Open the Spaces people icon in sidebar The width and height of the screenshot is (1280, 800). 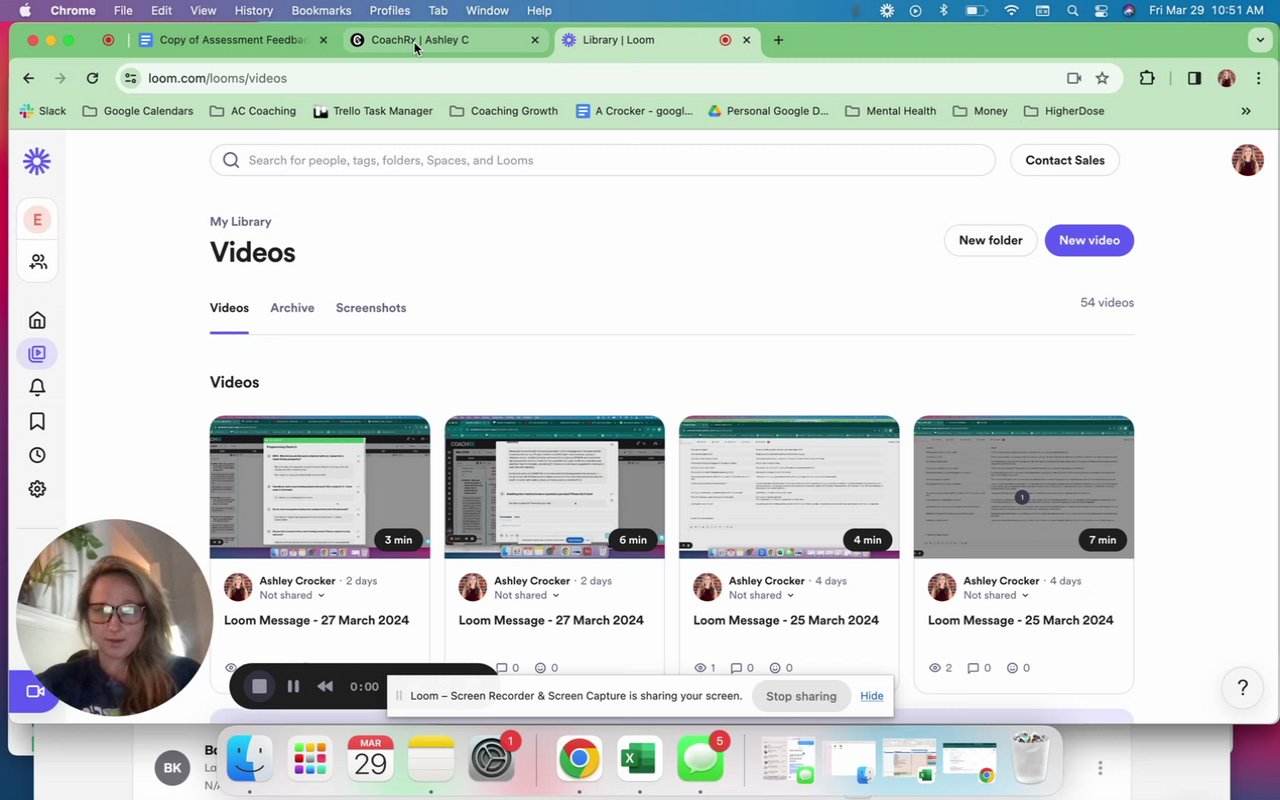38,261
